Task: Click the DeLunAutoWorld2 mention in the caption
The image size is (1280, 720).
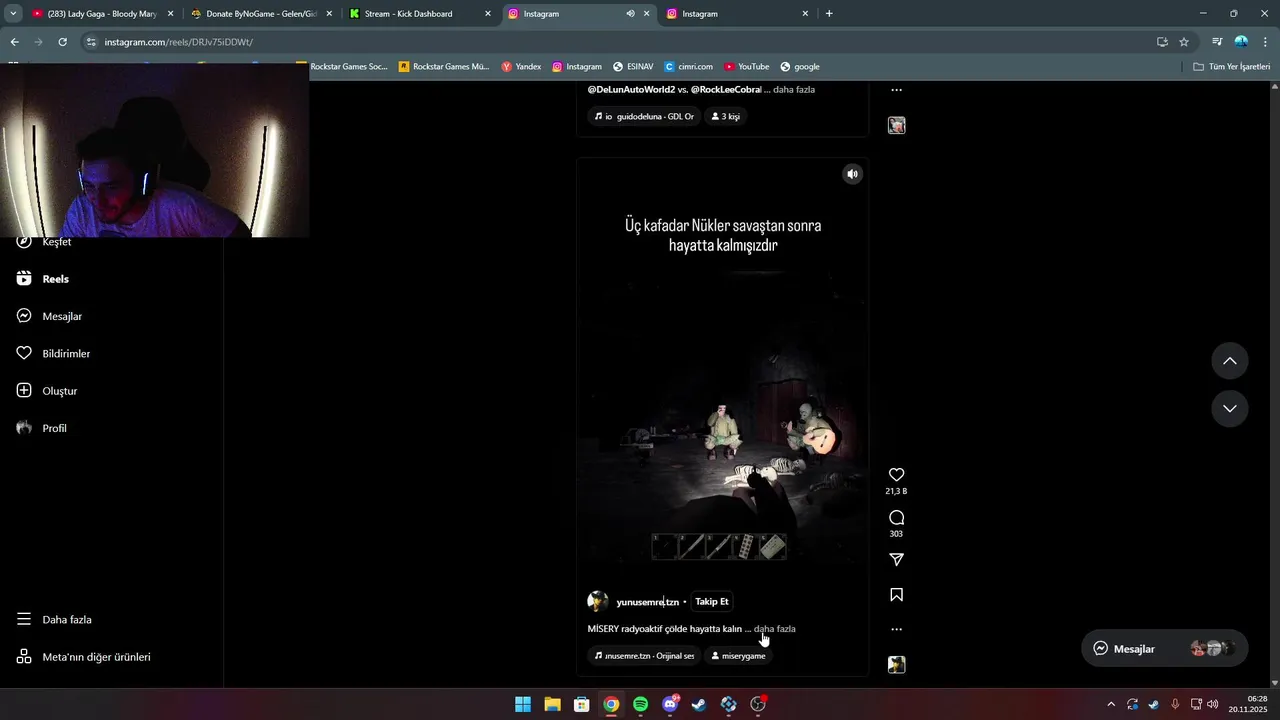Action: pyautogui.click(x=631, y=90)
